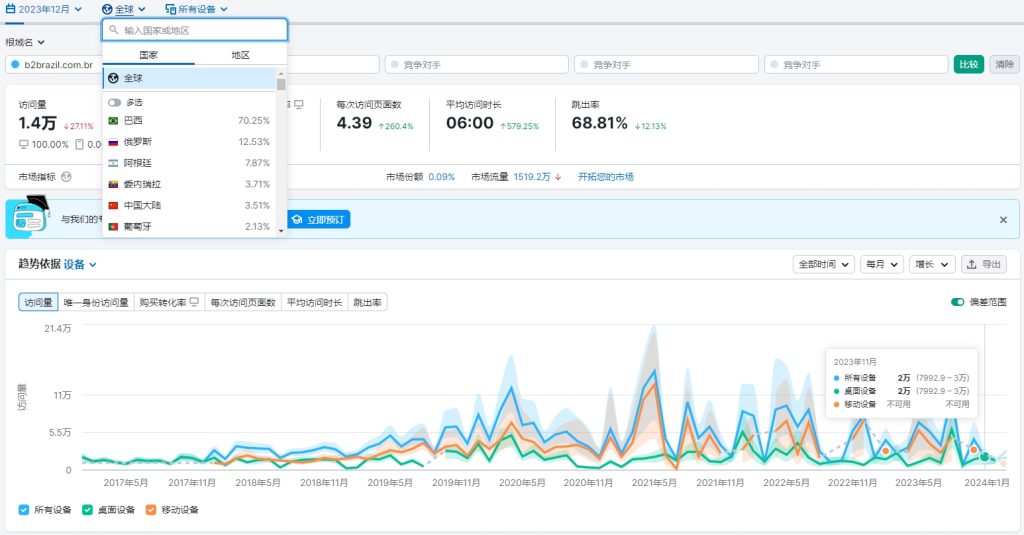Select the 购买转化率 chart tab

coord(169,302)
